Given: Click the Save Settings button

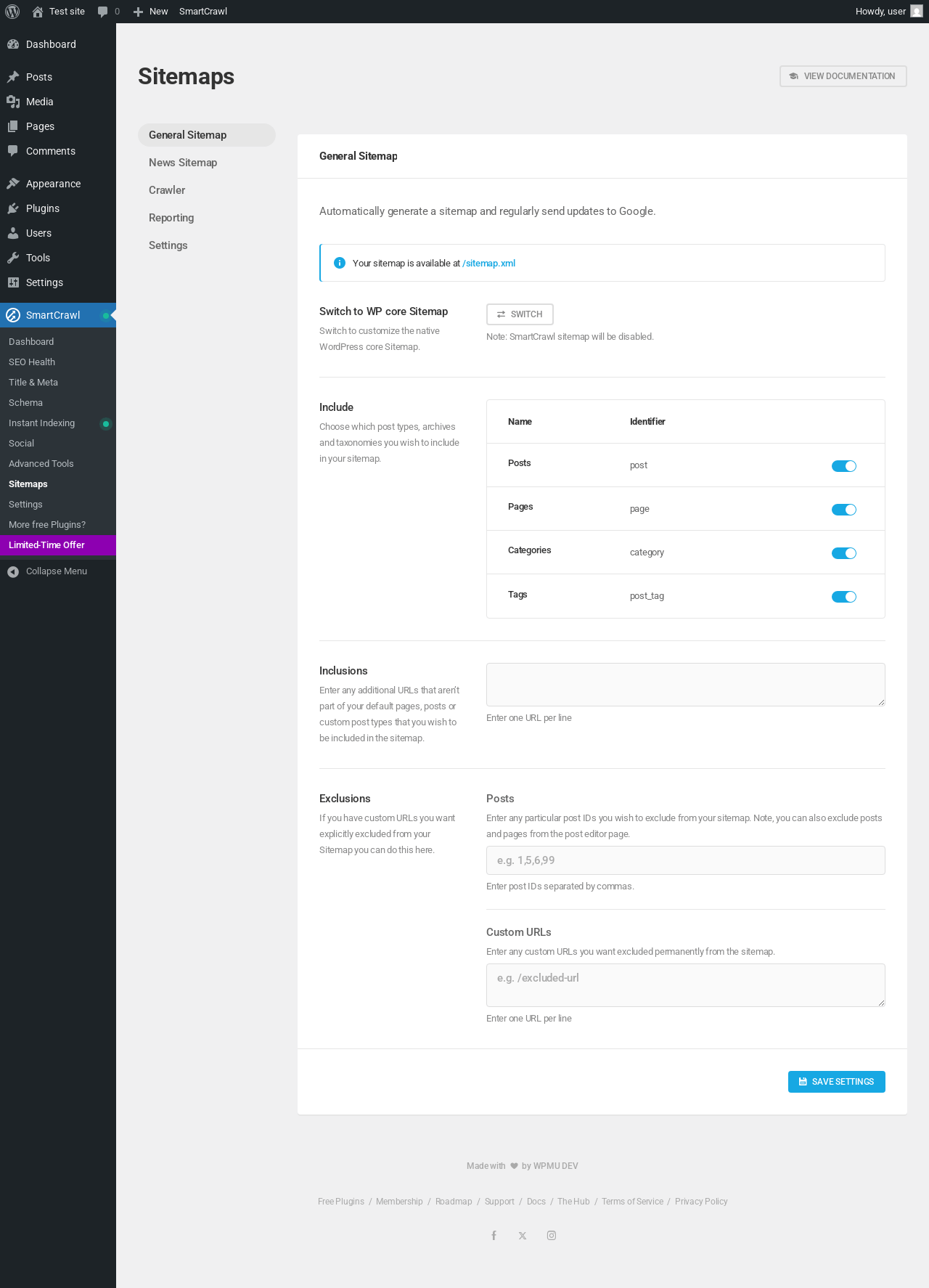Looking at the screenshot, I should tap(836, 1082).
